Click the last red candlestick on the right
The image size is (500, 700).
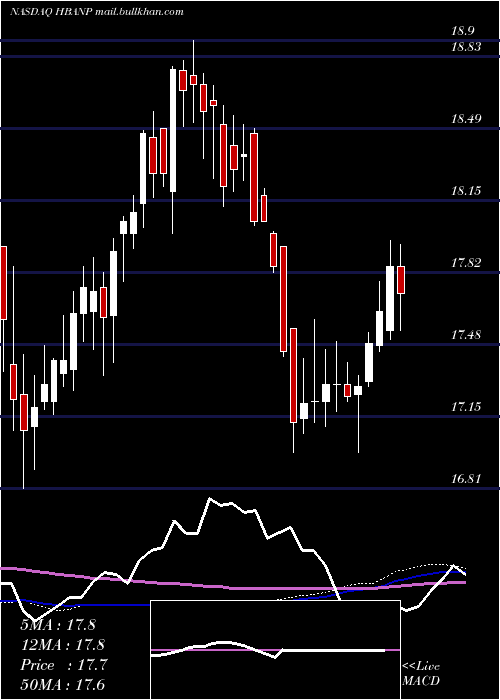(x=401, y=280)
